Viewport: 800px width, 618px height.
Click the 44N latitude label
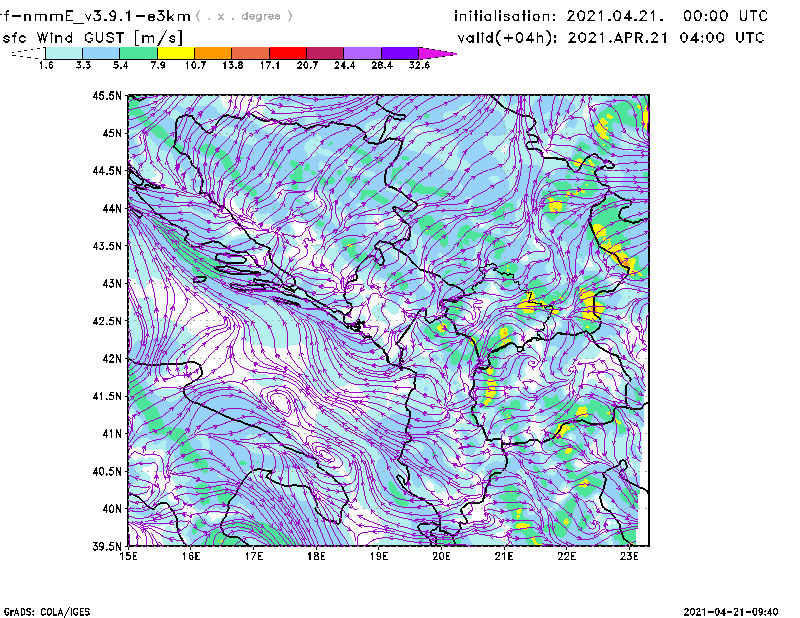112,208
